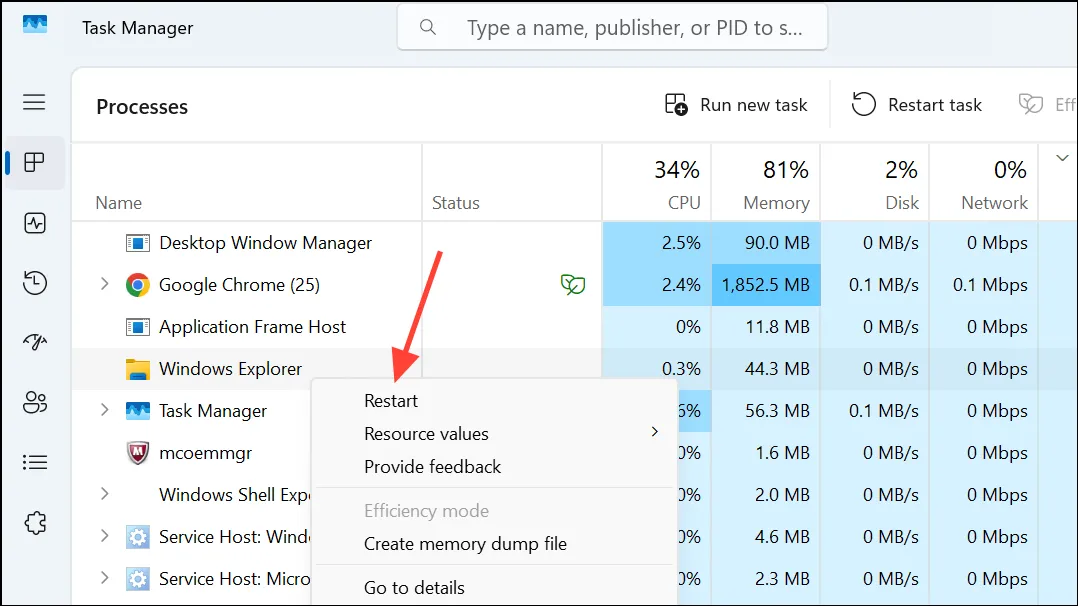
Task: Click the 1,852.5 MB memory cell
Action: coord(766,285)
